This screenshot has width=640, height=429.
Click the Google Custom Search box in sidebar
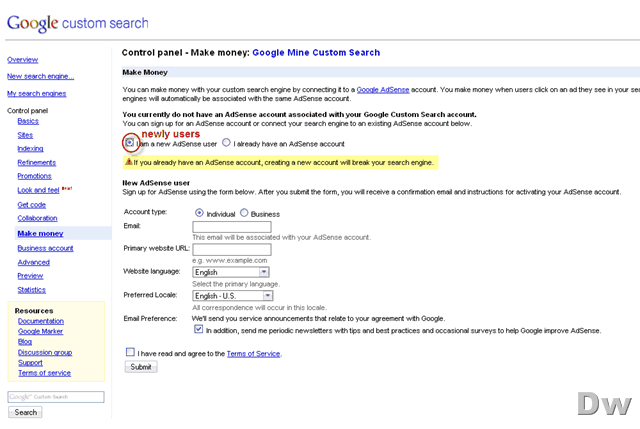tap(56, 397)
